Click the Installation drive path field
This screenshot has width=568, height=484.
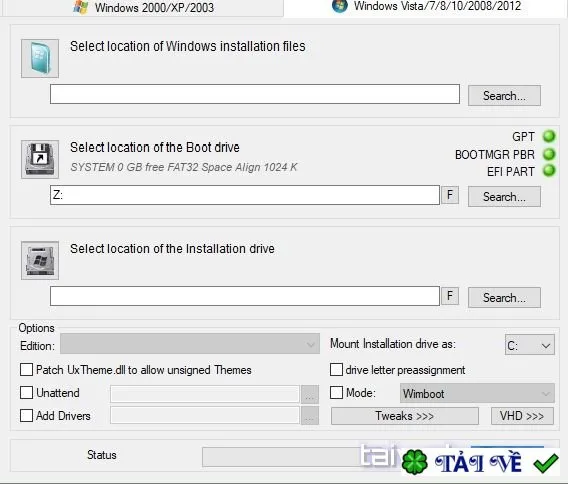coord(245,296)
